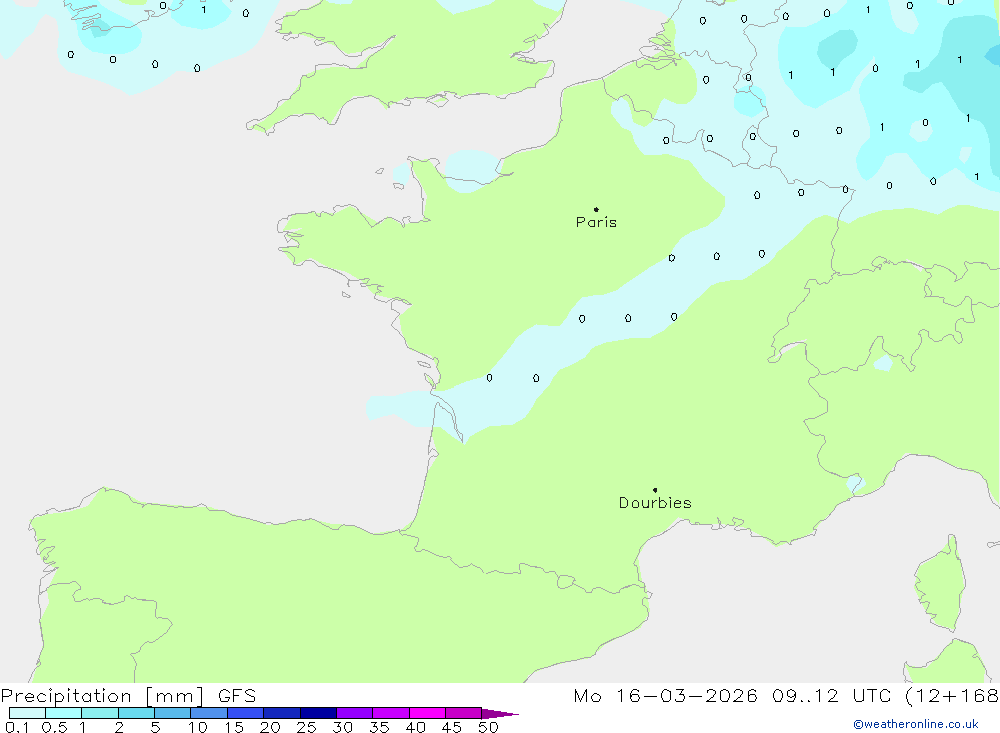Pick the 10–15 mm legend color swatch
Image resolution: width=1000 pixels, height=733 pixels.
(209, 713)
